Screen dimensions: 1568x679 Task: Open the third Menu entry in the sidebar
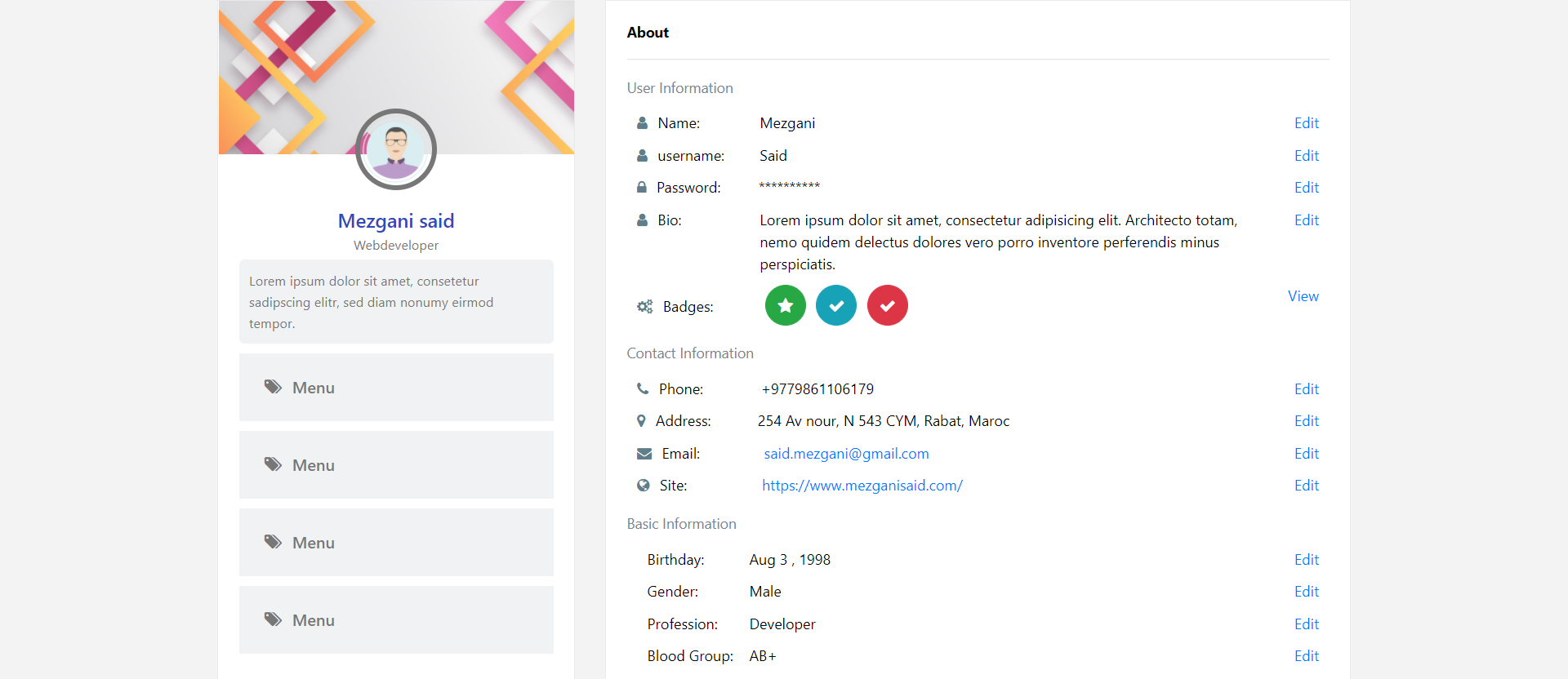tap(396, 542)
